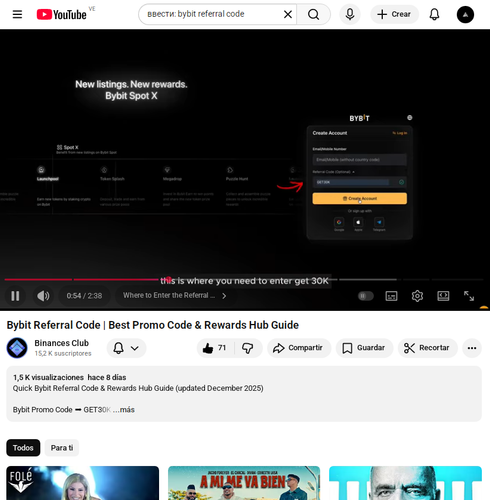This screenshot has width=490, height=500.
Task: Start voice search with the microphone
Action: click(350, 14)
